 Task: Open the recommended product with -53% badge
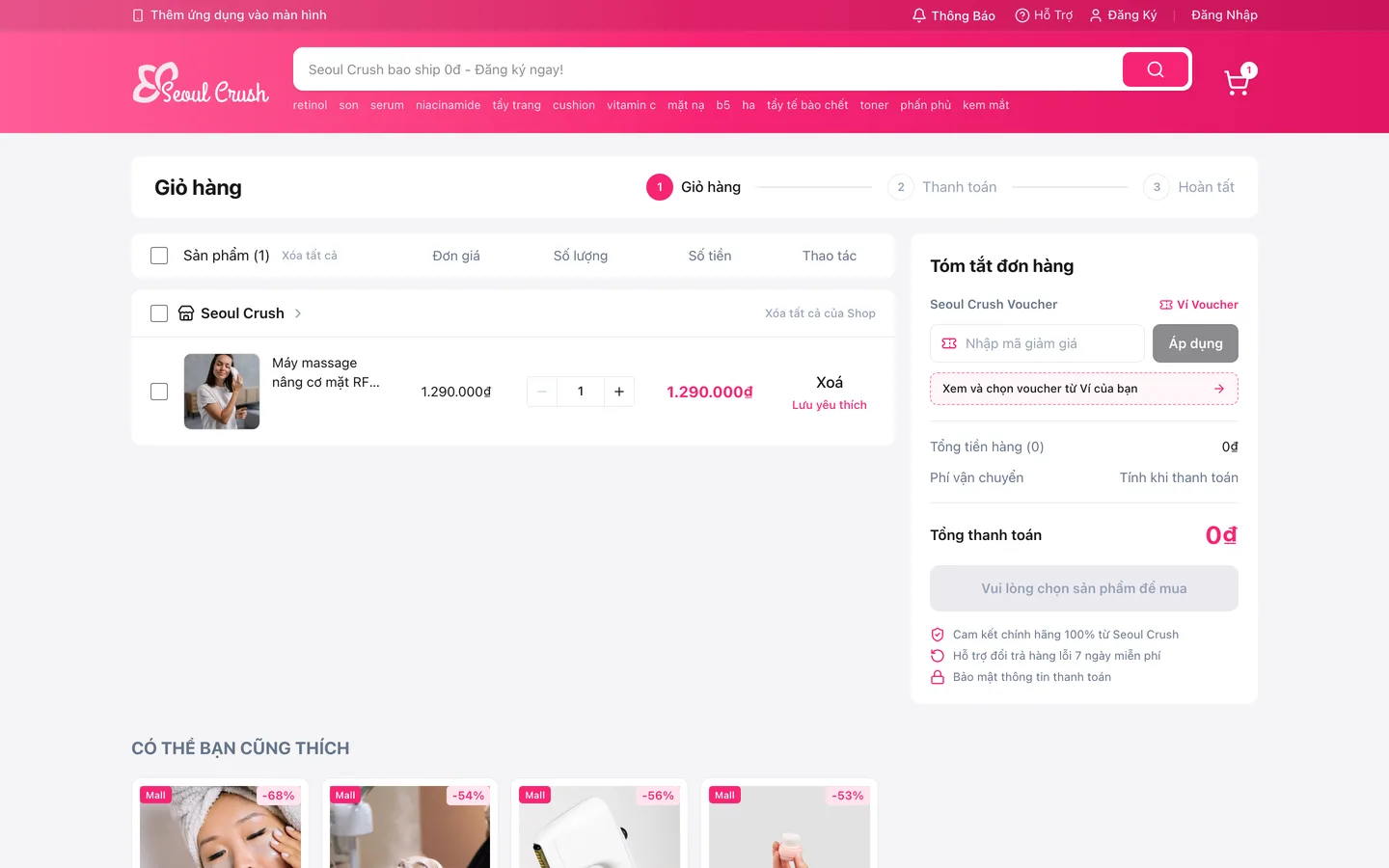(789, 825)
